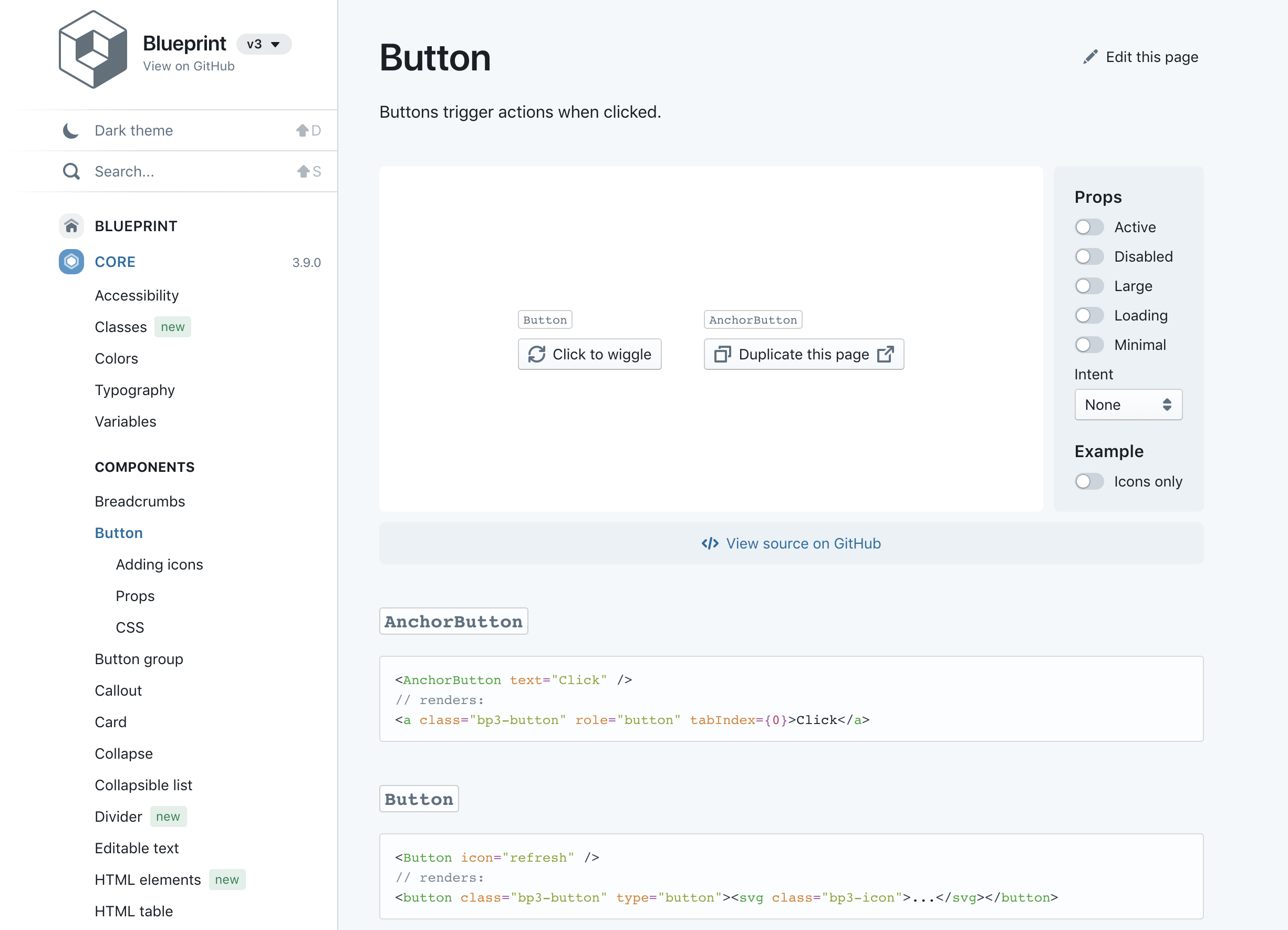The image size is (1288, 930).
Task: Open the Classes page
Action: point(120,327)
